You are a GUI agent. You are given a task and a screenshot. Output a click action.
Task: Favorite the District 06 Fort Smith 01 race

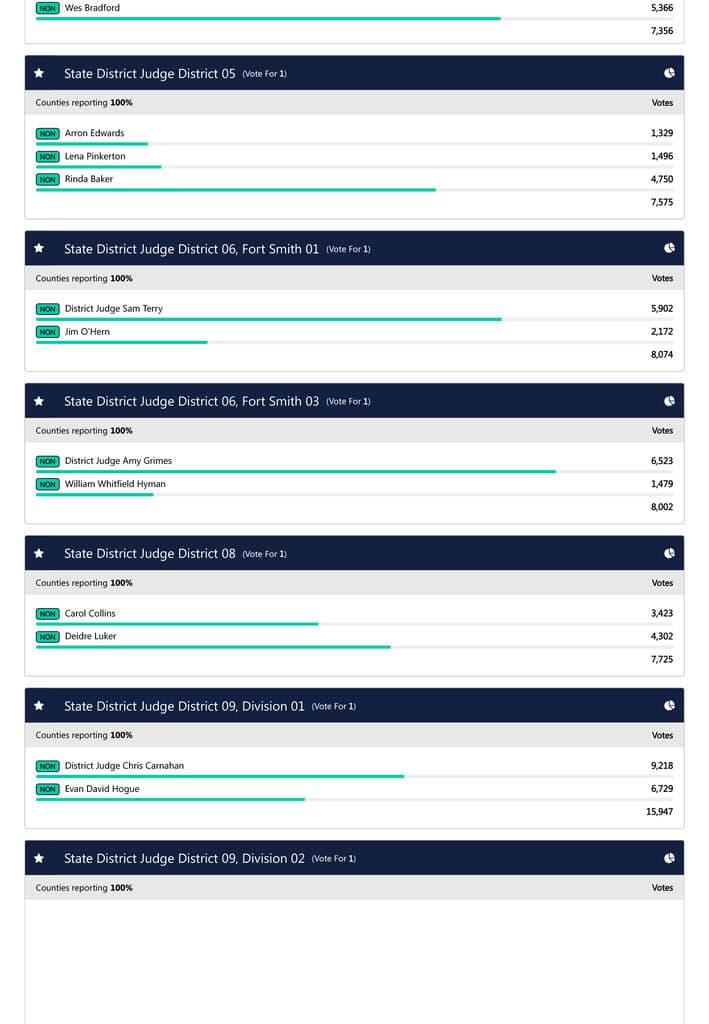click(39, 248)
